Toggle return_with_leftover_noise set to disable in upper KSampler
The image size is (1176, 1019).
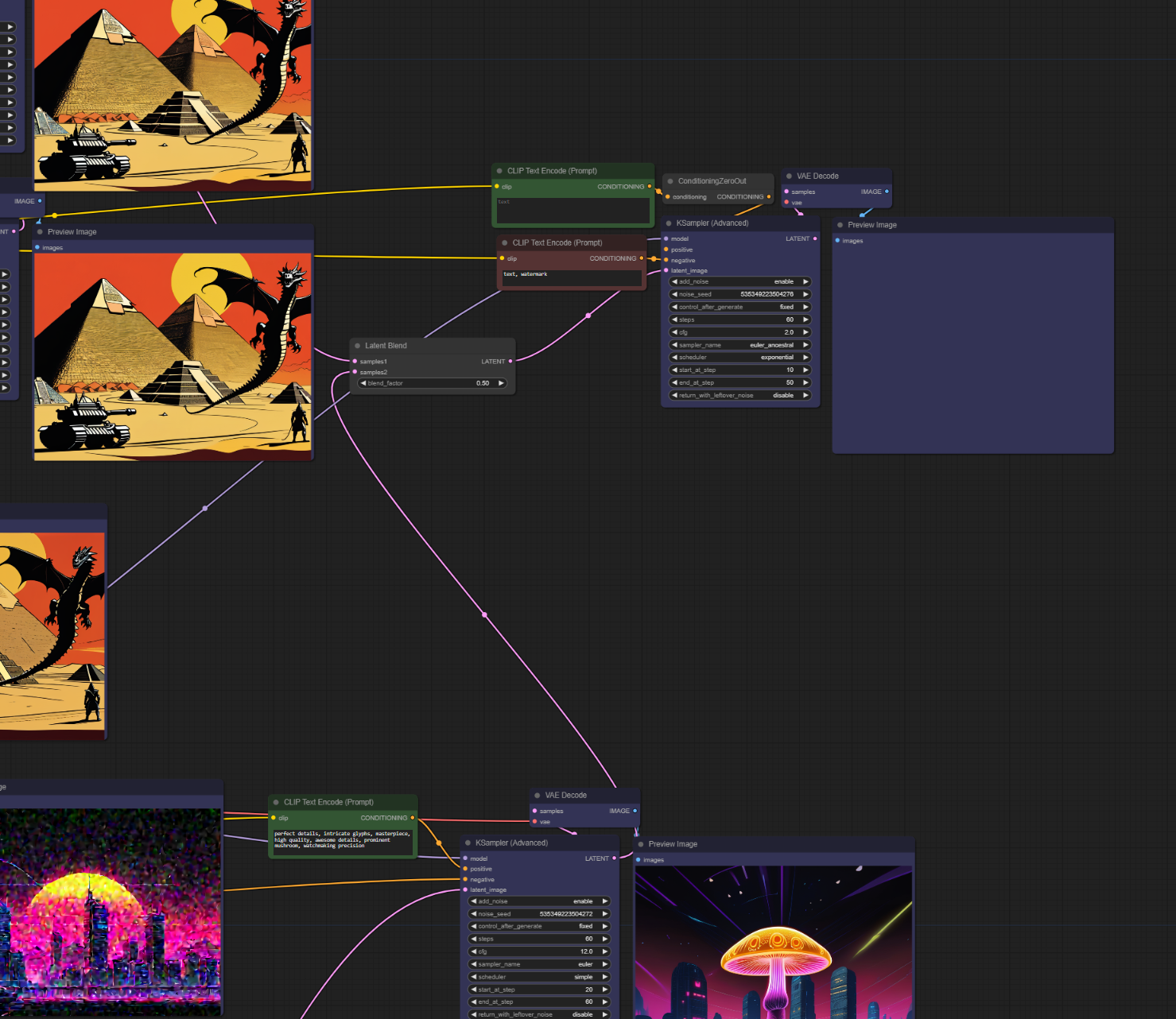pos(739,395)
